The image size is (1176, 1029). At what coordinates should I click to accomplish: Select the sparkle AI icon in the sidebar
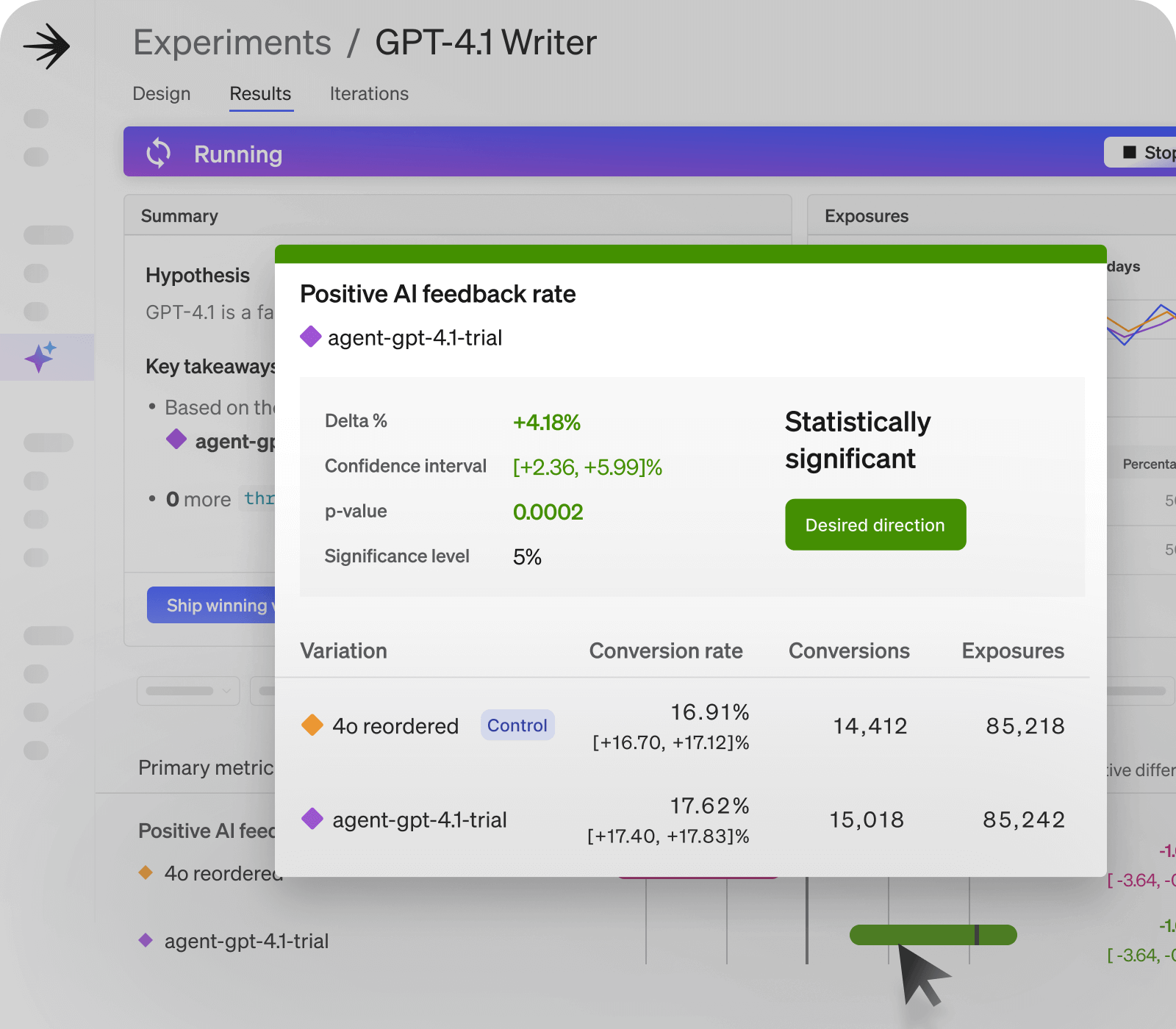[x=40, y=357]
